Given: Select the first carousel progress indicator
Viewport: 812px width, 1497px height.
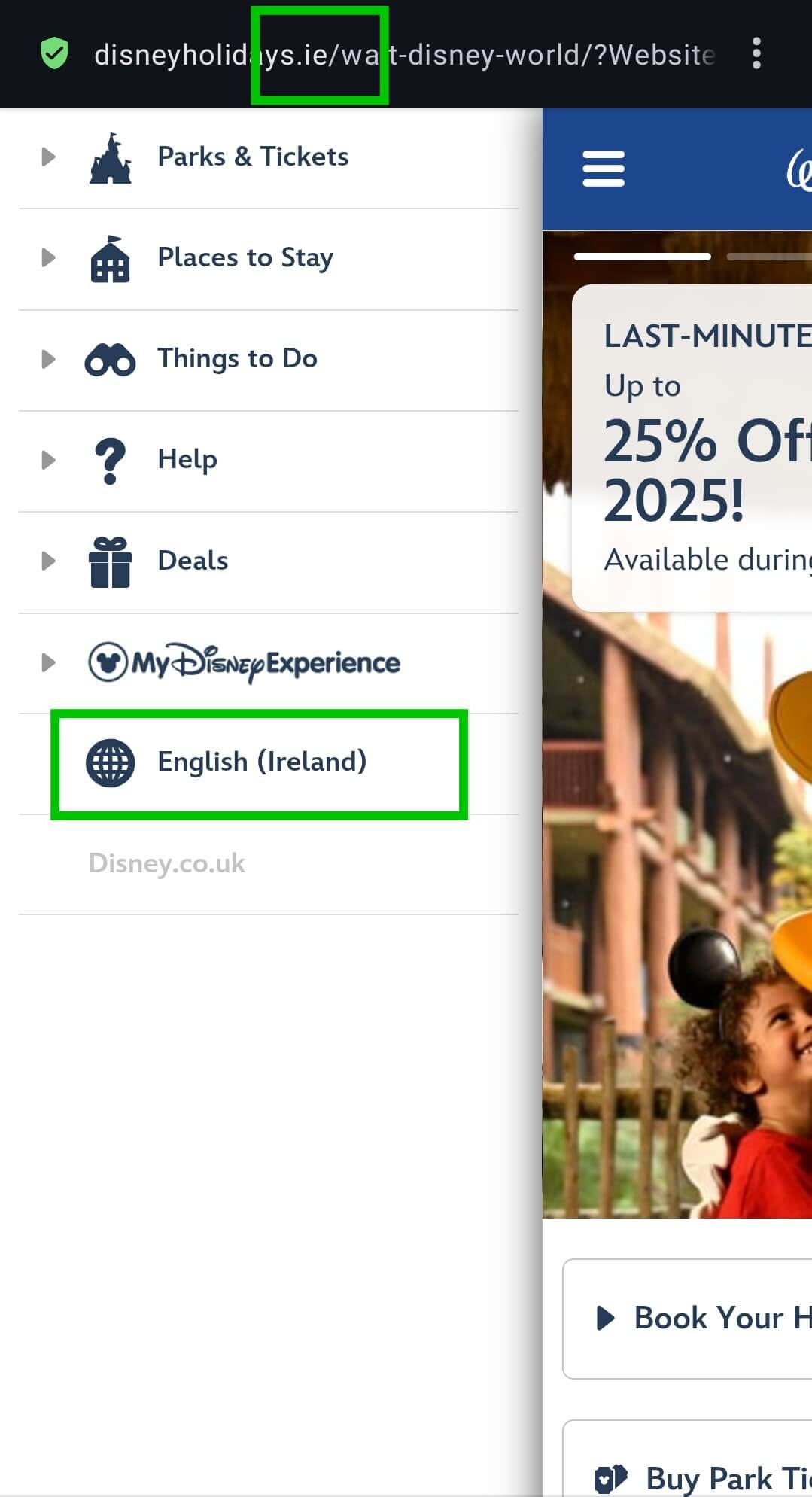Looking at the screenshot, I should [x=643, y=257].
